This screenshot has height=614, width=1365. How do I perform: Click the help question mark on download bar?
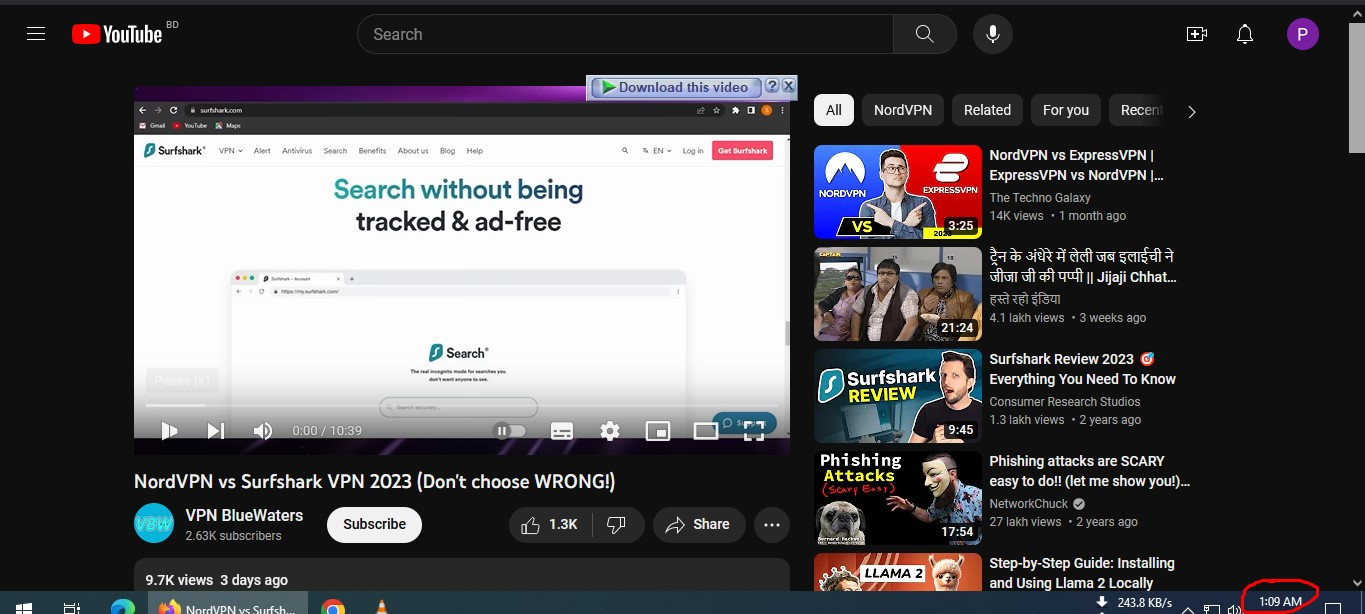[x=771, y=87]
